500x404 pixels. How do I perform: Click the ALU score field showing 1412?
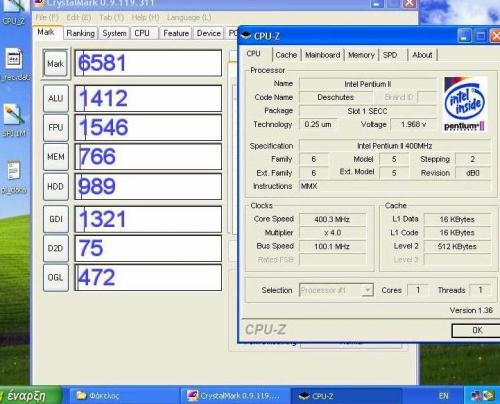point(148,98)
